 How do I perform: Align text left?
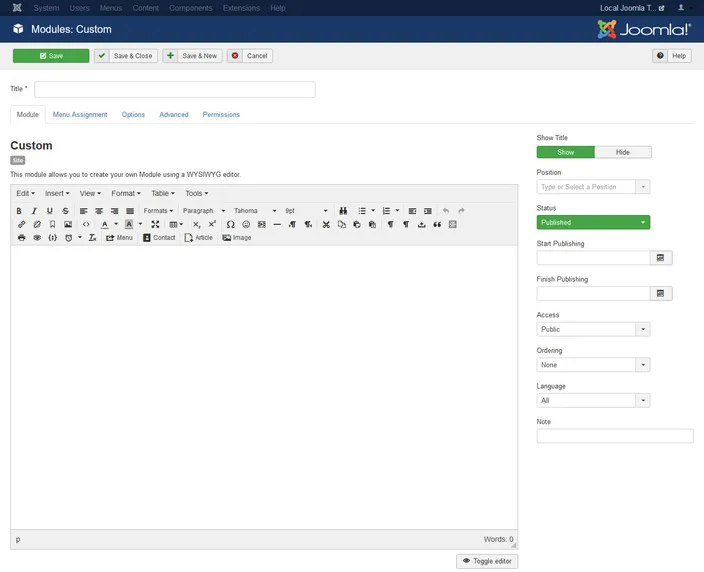[x=84, y=211]
